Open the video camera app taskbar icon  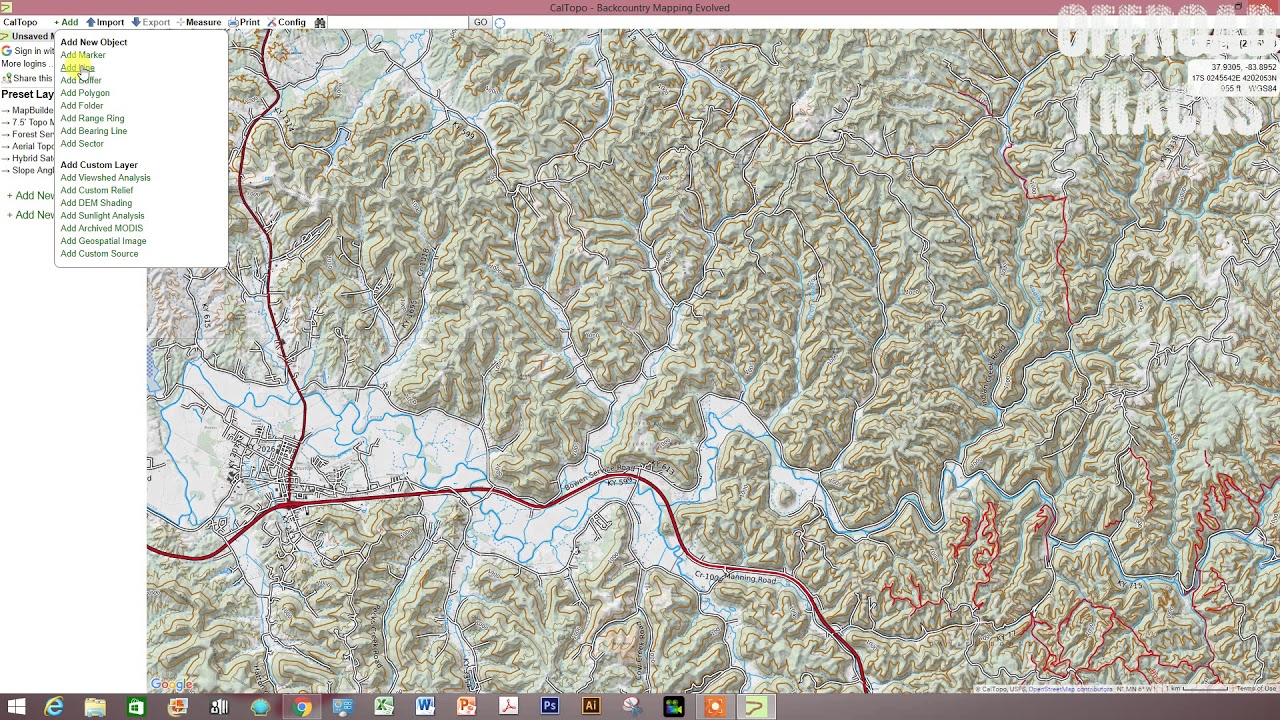coord(673,707)
